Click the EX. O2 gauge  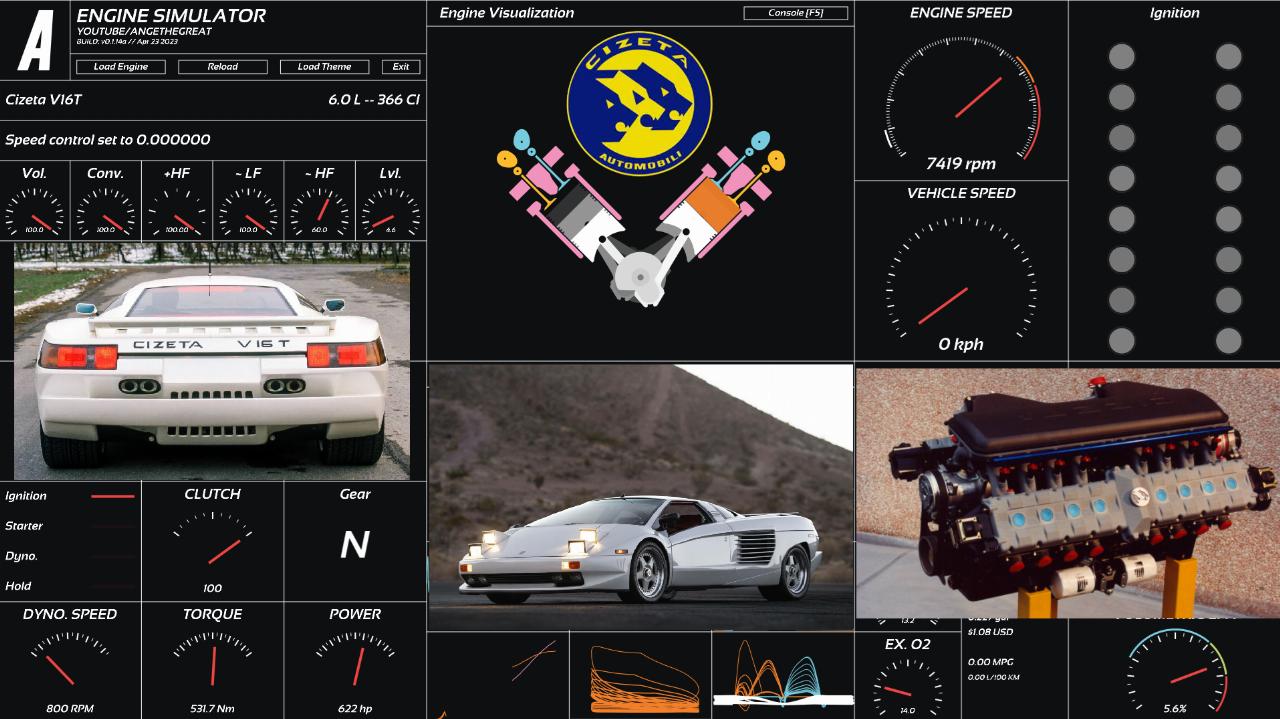tap(908, 685)
